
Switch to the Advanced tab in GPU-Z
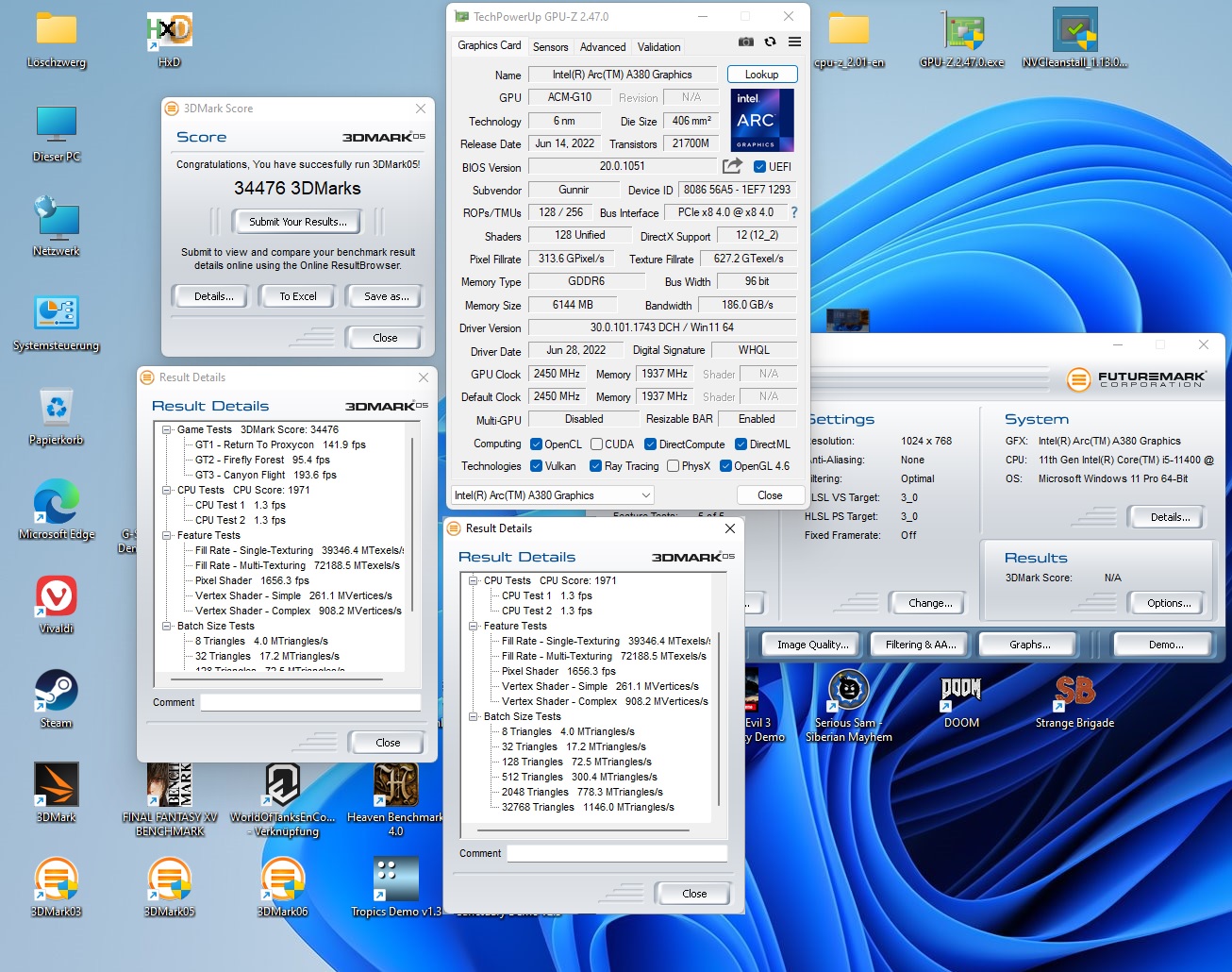click(603, 47)
